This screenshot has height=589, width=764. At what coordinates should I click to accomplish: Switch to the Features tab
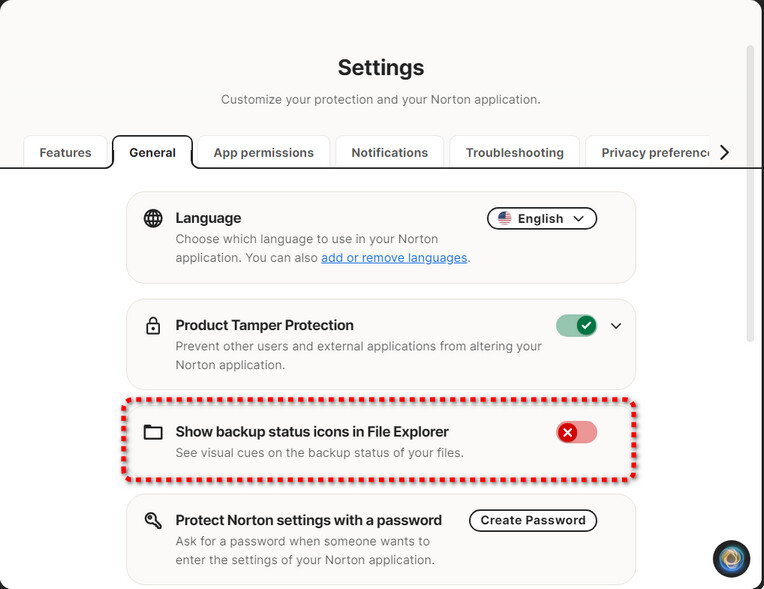coord(65,153)
